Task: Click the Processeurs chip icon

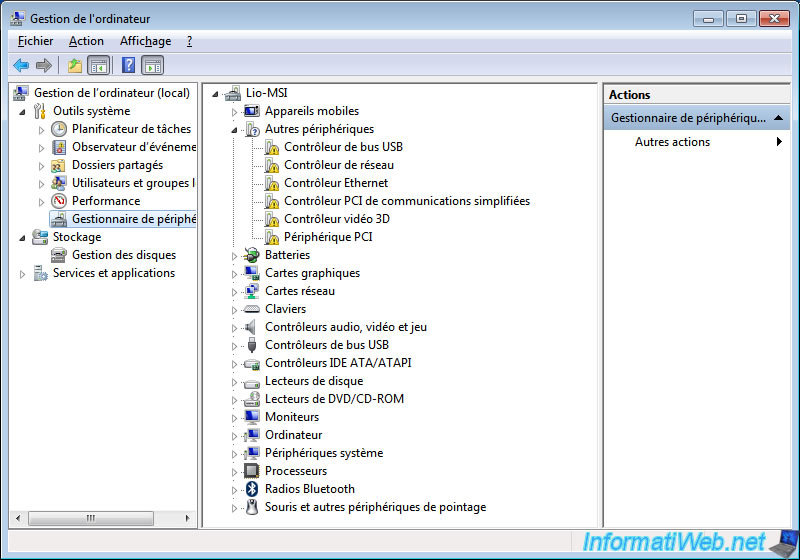Action: pyautogui.click(x=252, y=471)
